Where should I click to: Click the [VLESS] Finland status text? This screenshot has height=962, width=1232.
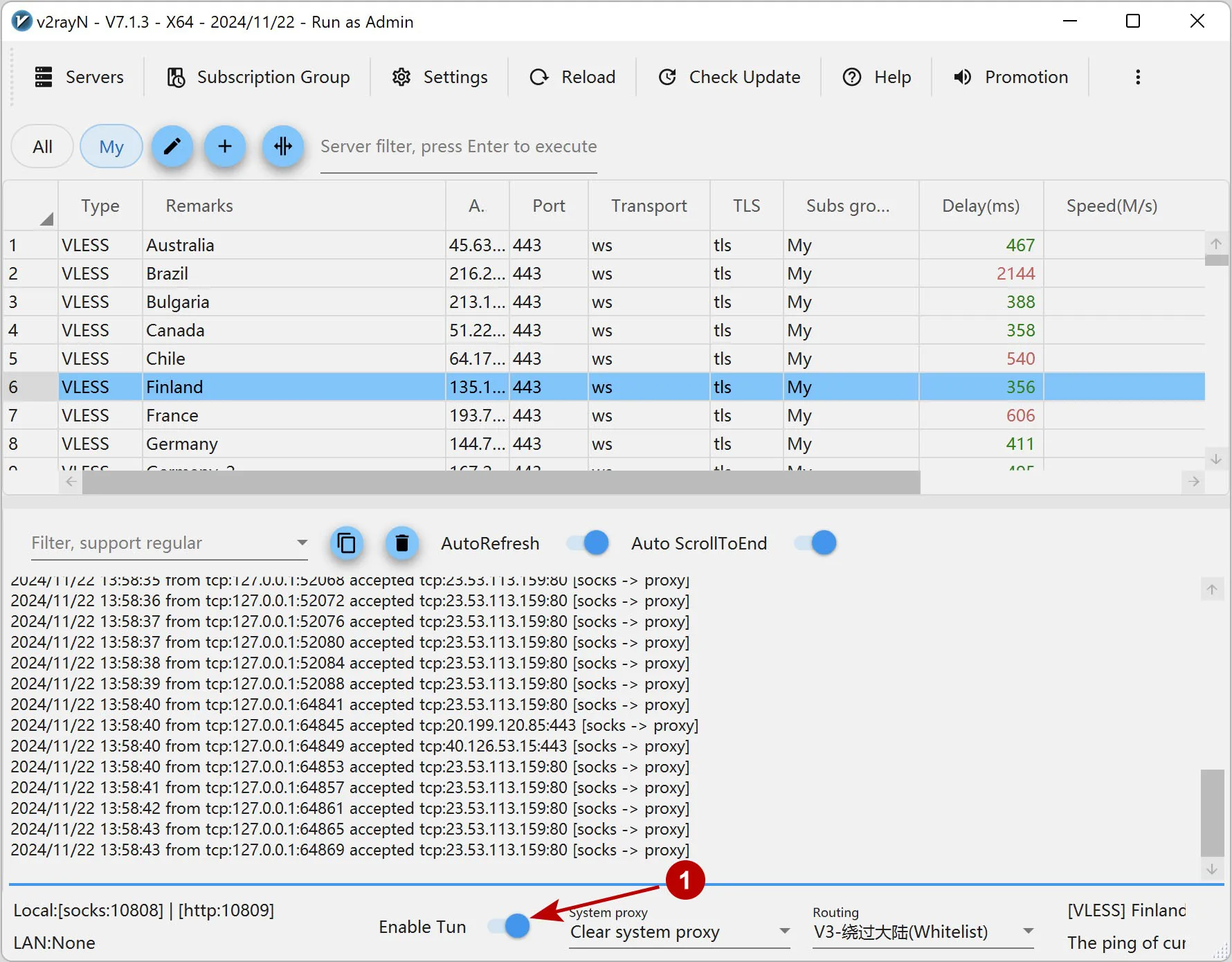coord(1127,910)
